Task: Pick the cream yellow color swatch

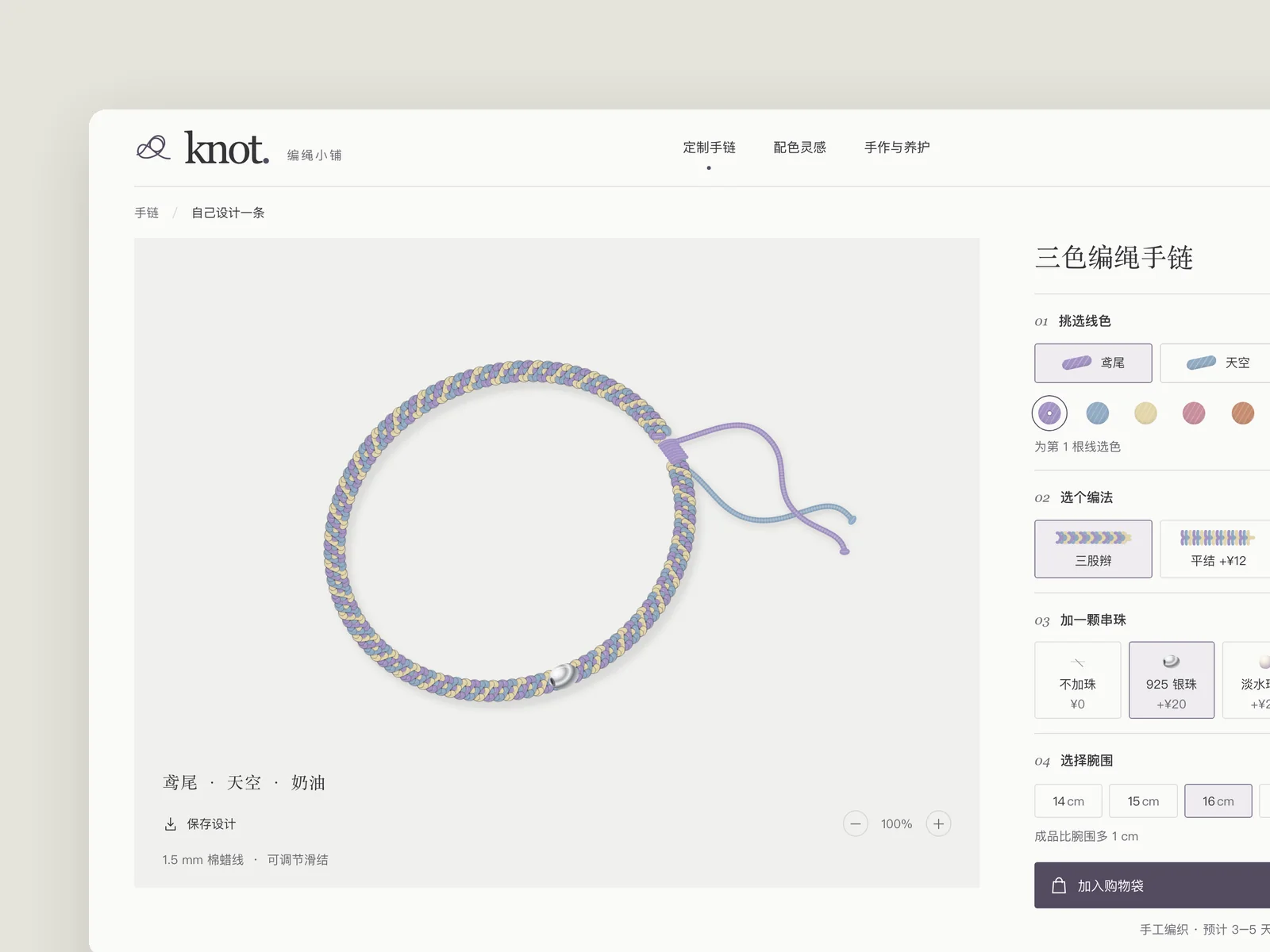Action: (1145, 413)
